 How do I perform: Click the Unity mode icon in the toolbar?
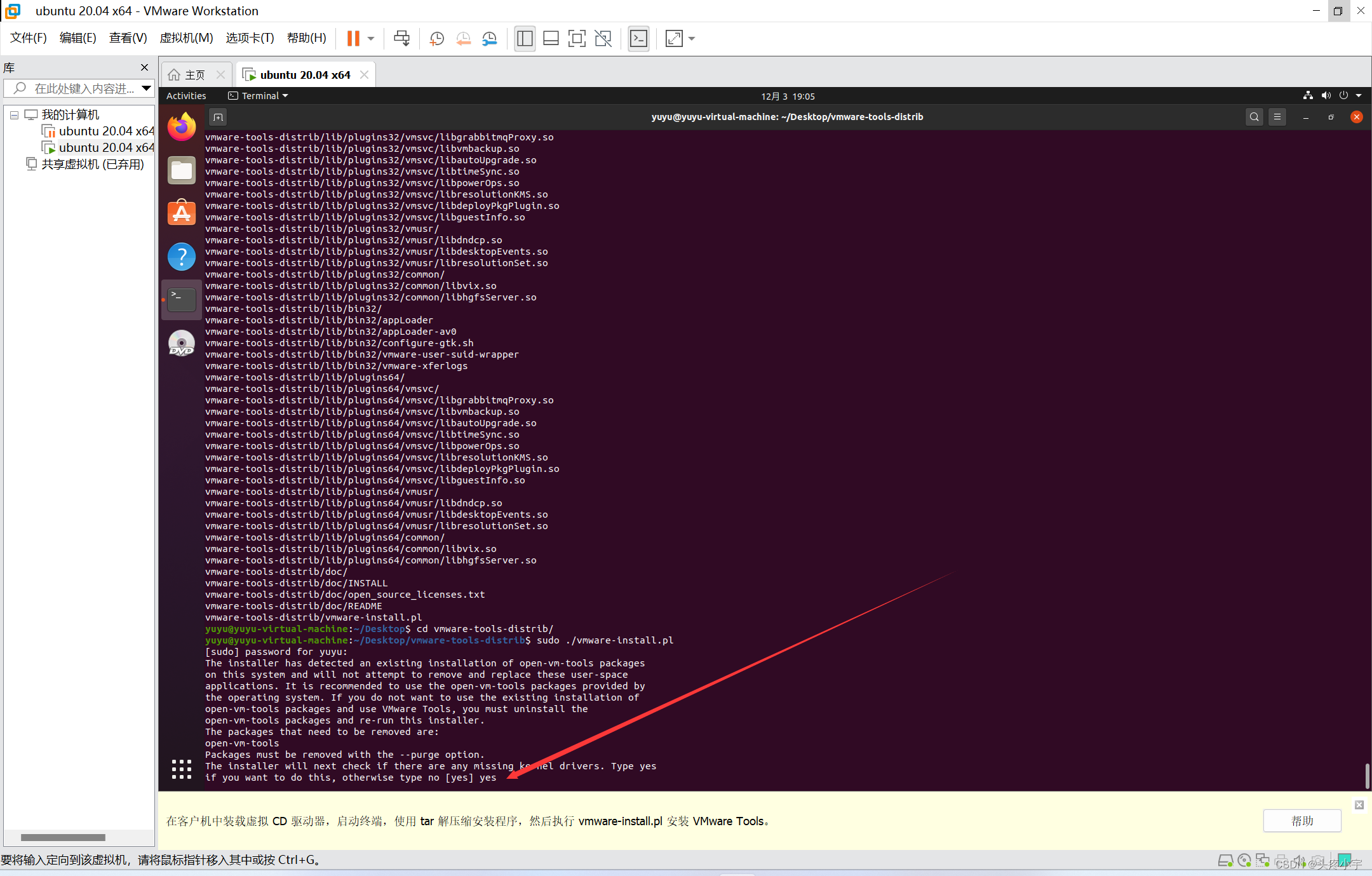603,39
